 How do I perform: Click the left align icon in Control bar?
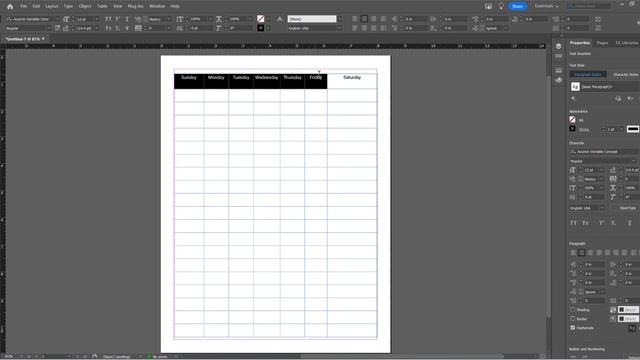click(355, 19)
